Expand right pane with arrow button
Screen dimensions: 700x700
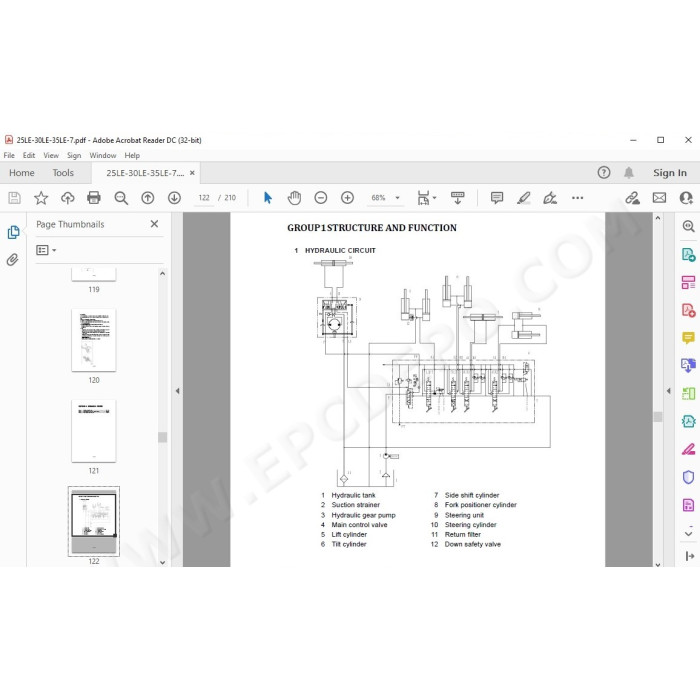click(689, 556)
